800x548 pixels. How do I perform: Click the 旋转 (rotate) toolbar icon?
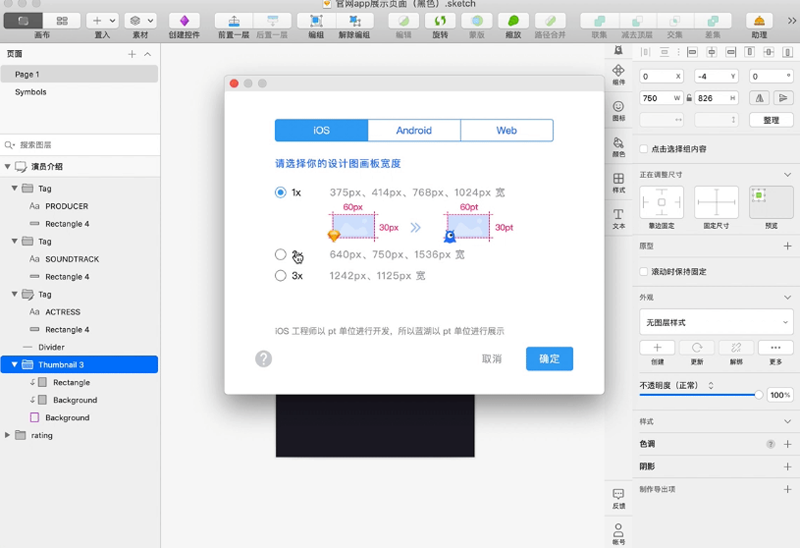pyautogui.click(x=440, y=20)
